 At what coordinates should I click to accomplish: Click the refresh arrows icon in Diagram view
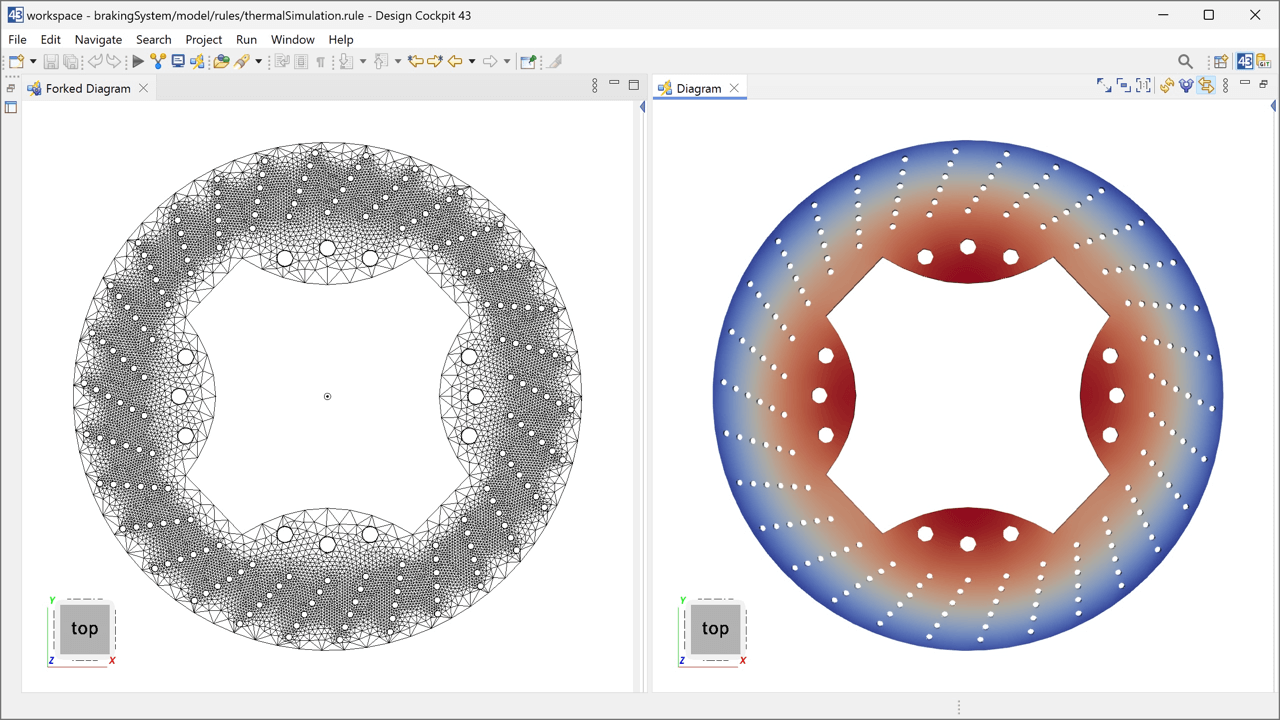click(1166, 86)
